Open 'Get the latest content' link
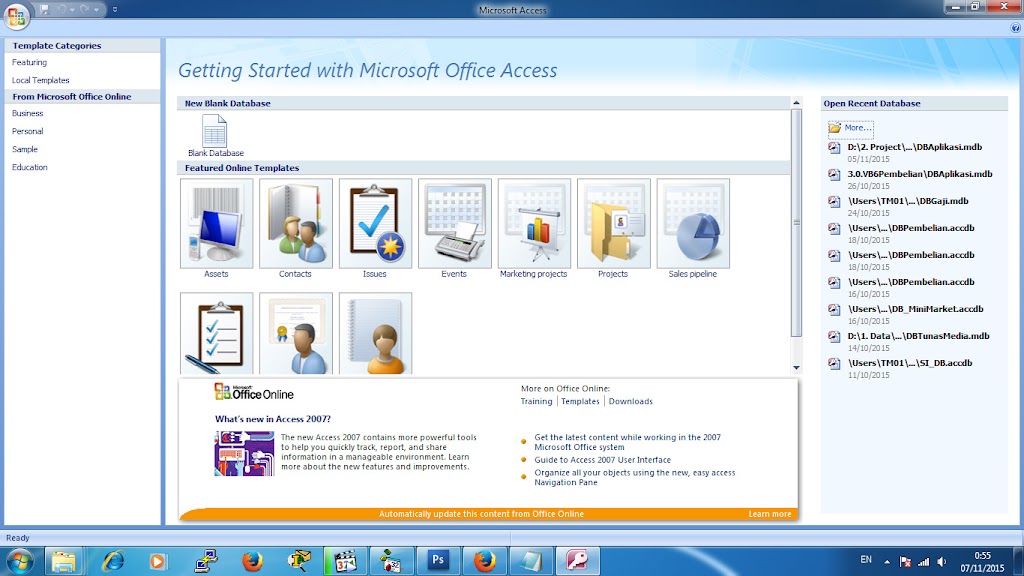 click(627, 442)
